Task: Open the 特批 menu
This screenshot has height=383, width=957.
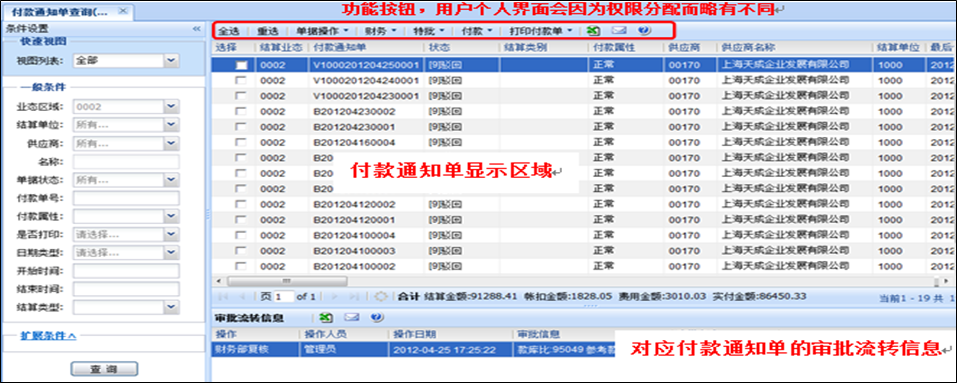Action: pyautogui.click(x=428, y=30)
